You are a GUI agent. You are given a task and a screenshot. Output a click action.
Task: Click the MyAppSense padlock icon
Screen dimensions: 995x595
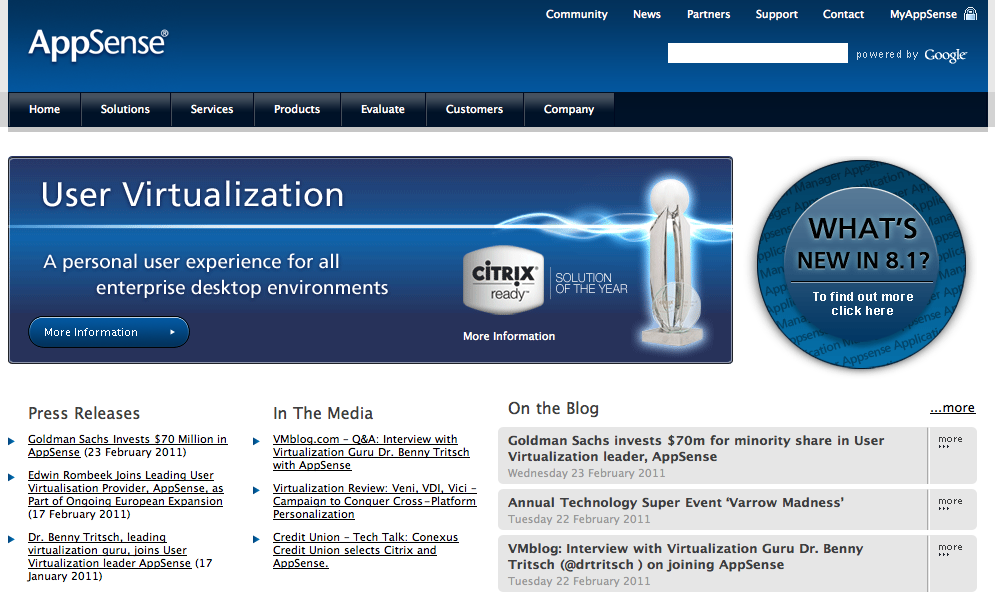click(x=970, y=13)
